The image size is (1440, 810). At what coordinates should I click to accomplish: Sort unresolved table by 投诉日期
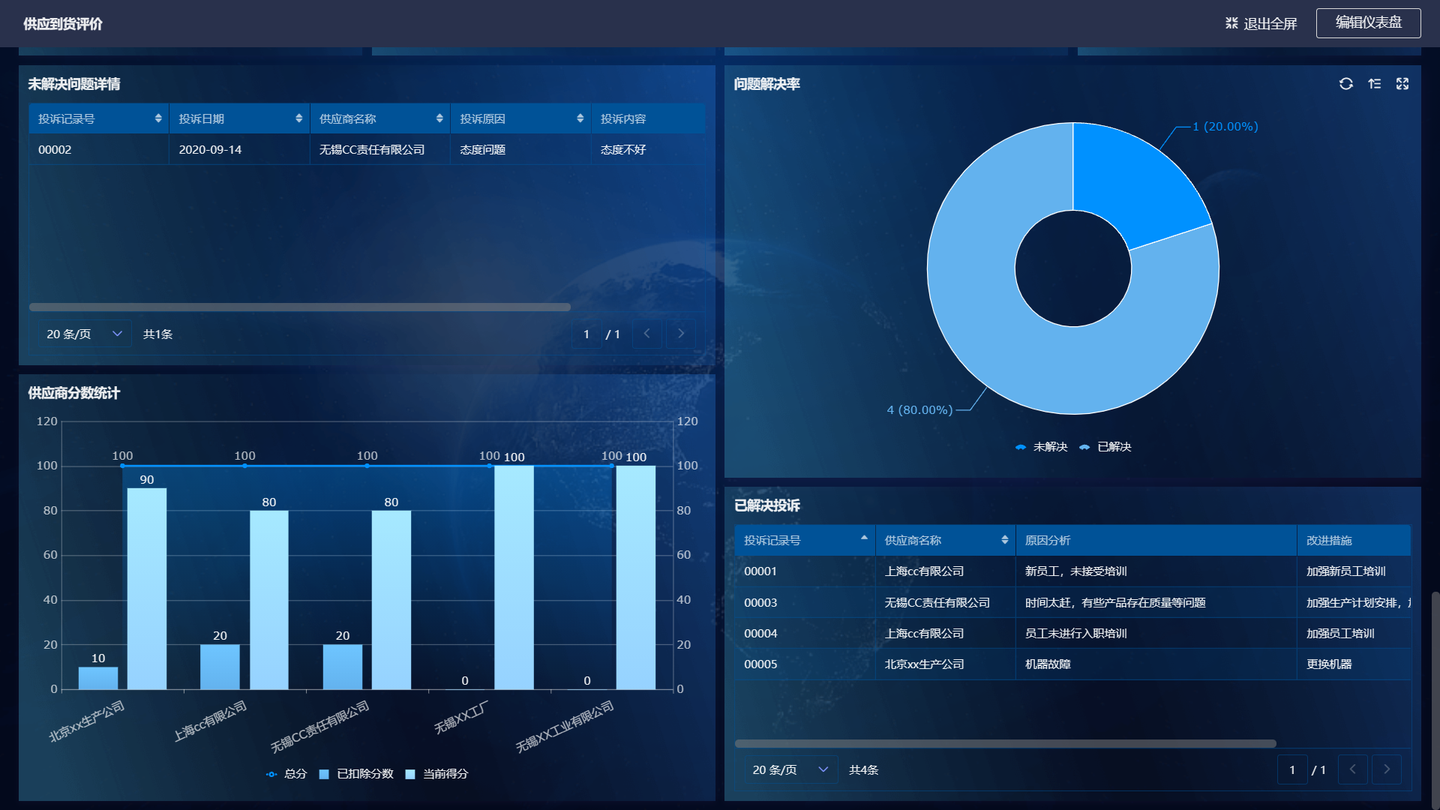299,119
